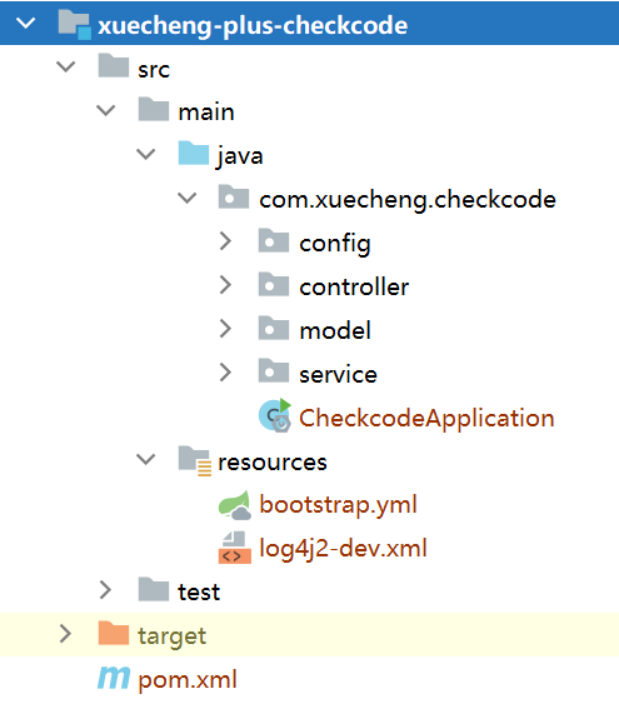Click the bootstrap.yml Spring config file icon

[x=234, y=505]
